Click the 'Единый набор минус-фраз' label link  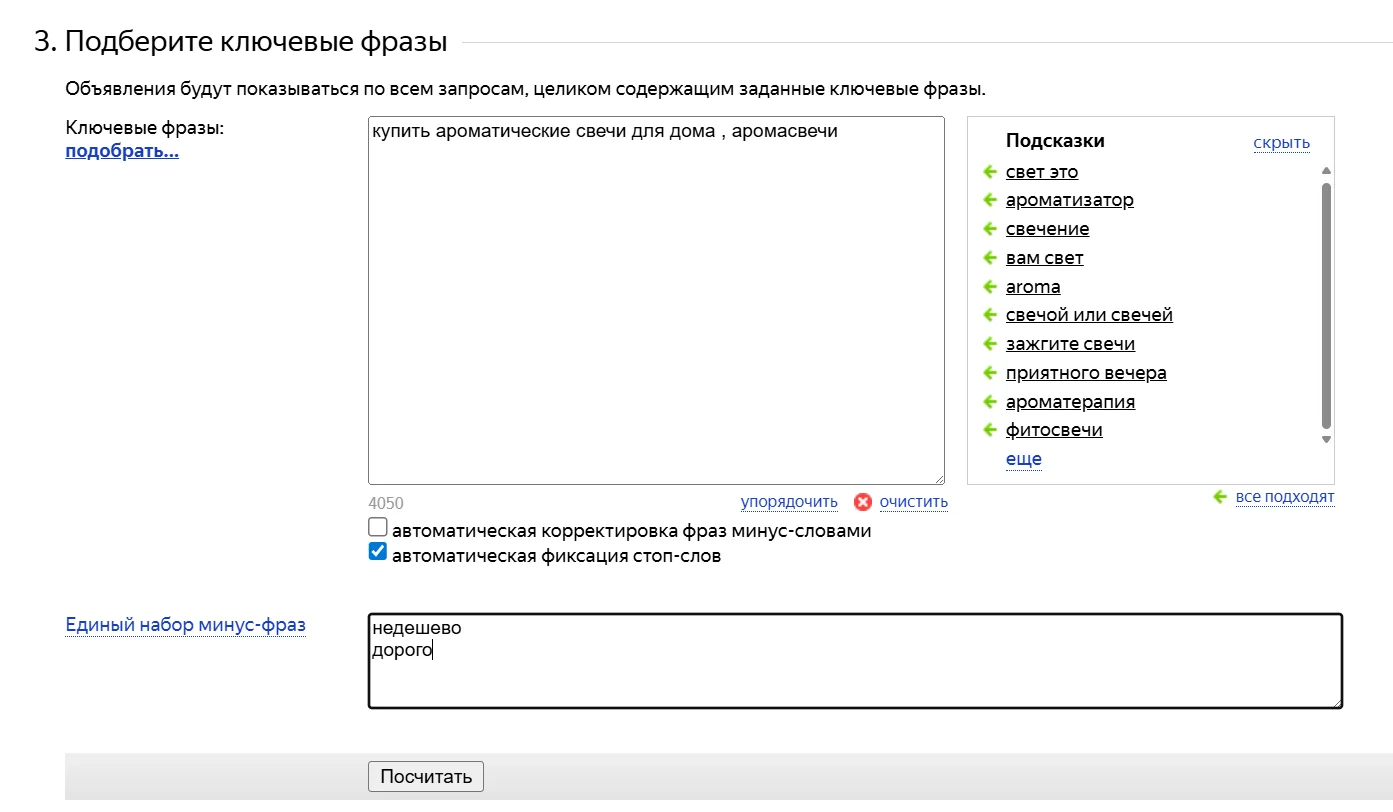pyautogui.click(x=185, y=625)
